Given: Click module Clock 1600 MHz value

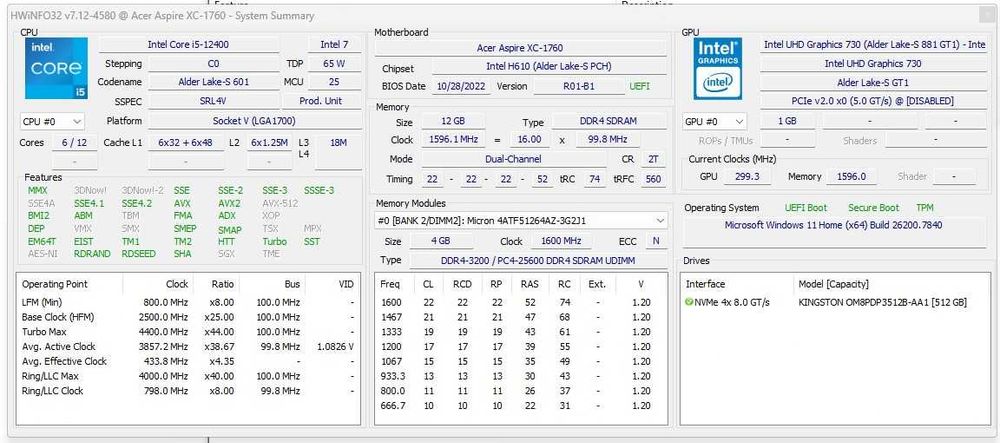Looking at the screenshot, I should (559, 242).
